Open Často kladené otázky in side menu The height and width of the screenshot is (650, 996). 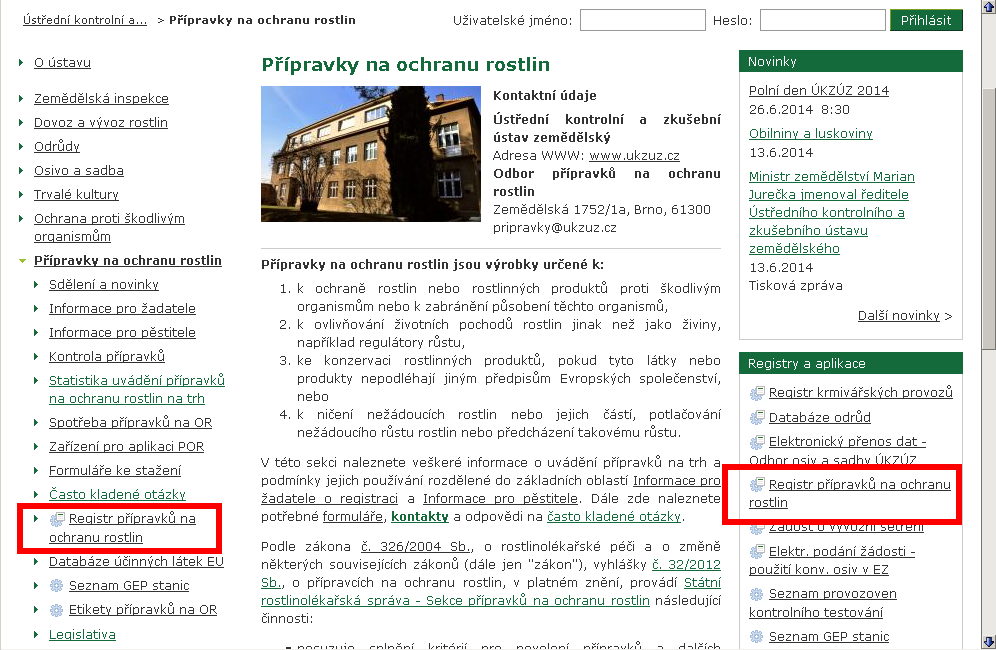(x=117, y=494)
